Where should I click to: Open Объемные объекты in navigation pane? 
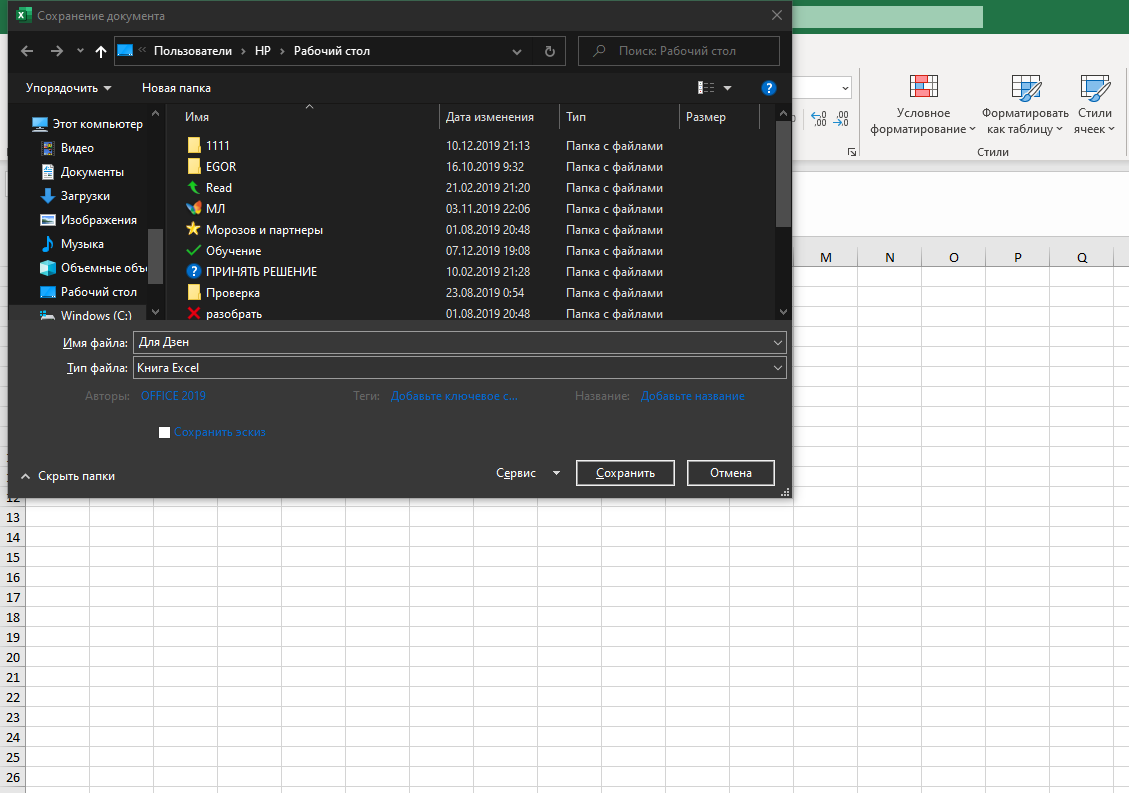(x=94, y=268)
